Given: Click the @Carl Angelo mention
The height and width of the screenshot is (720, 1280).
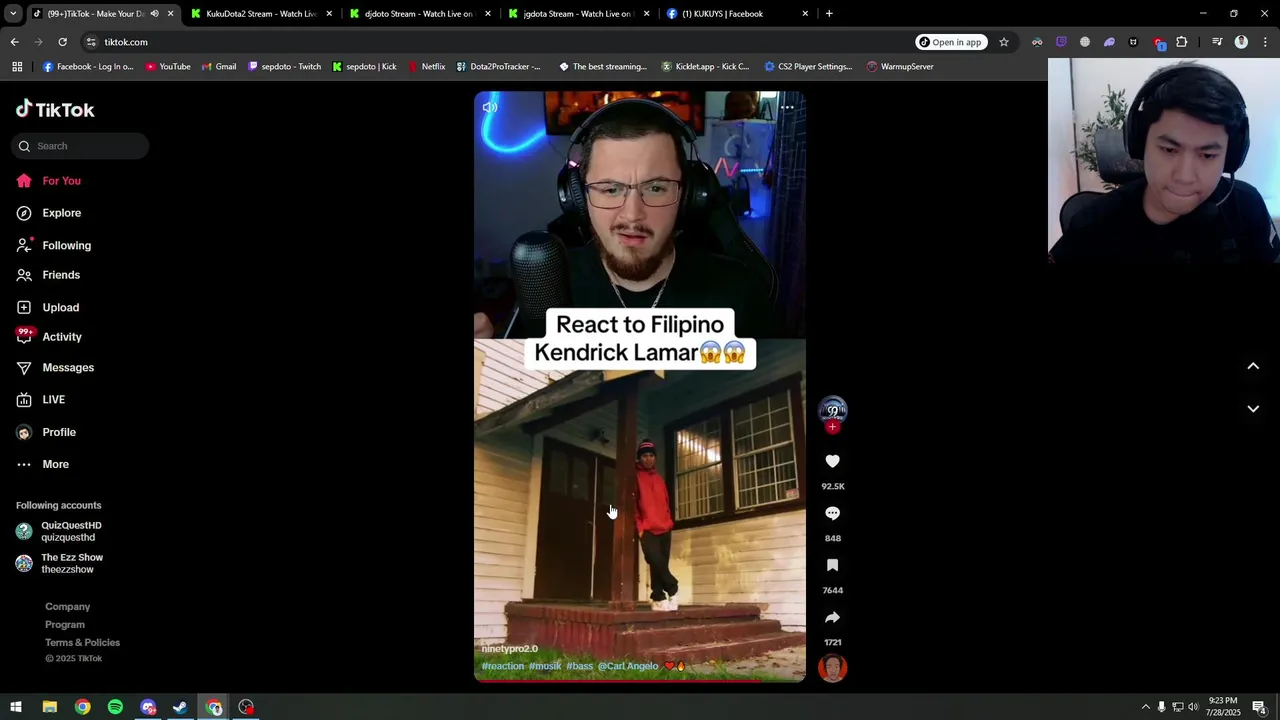Looking at the screenshot, I should (628, 666).
